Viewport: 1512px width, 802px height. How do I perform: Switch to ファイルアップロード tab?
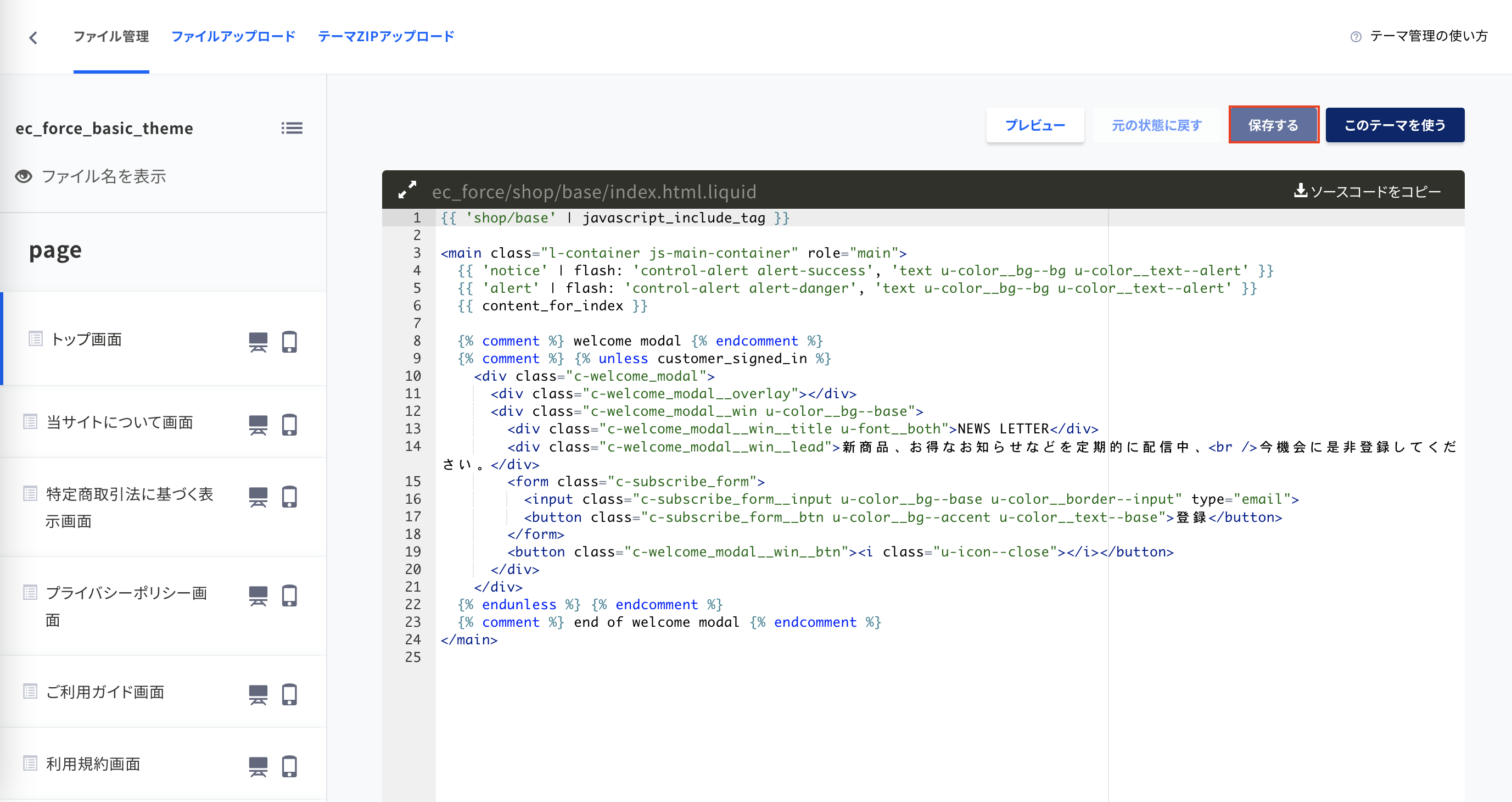click(233, 36)
